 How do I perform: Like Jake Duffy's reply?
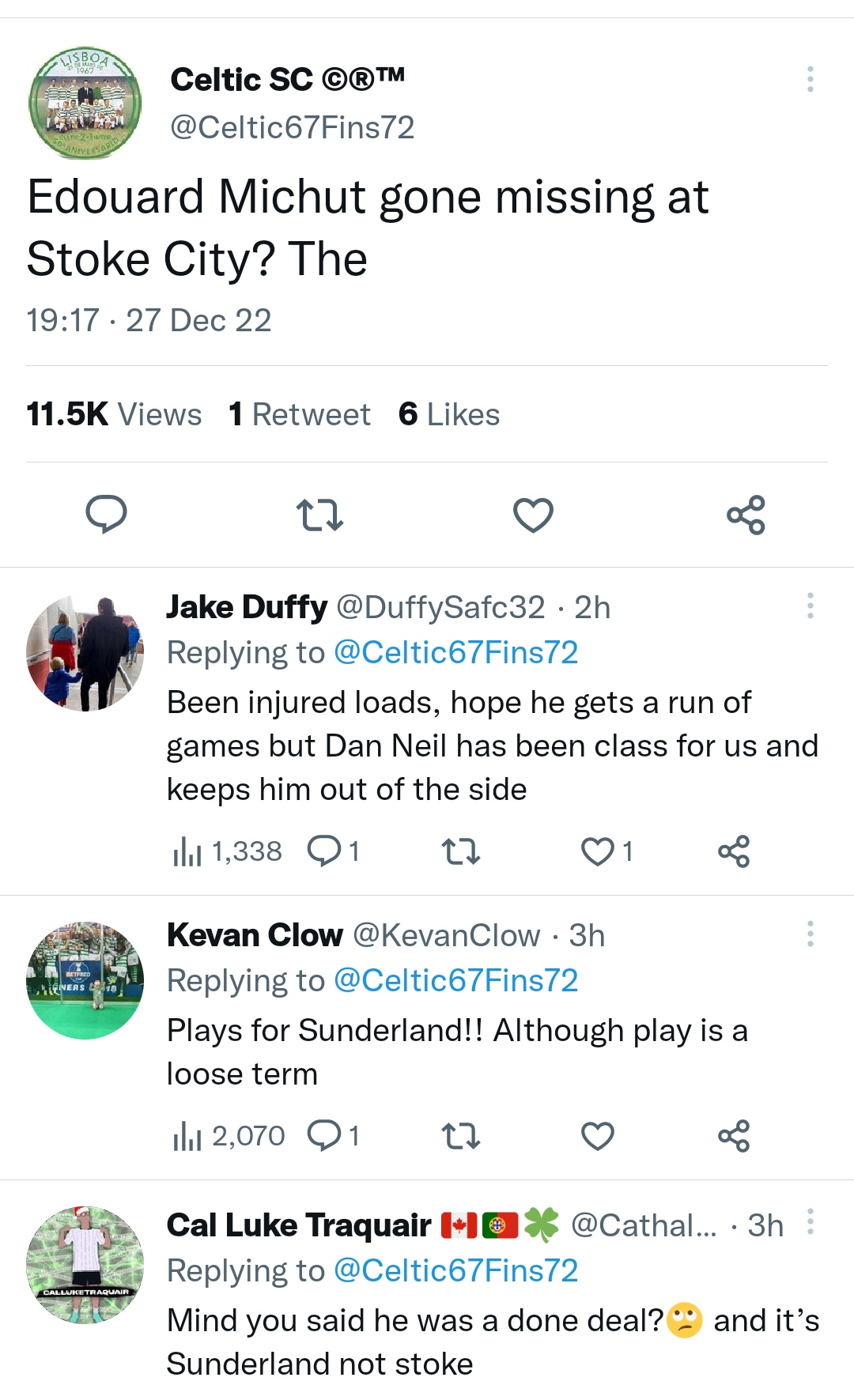pyautogui.click(x=598, y=851)
